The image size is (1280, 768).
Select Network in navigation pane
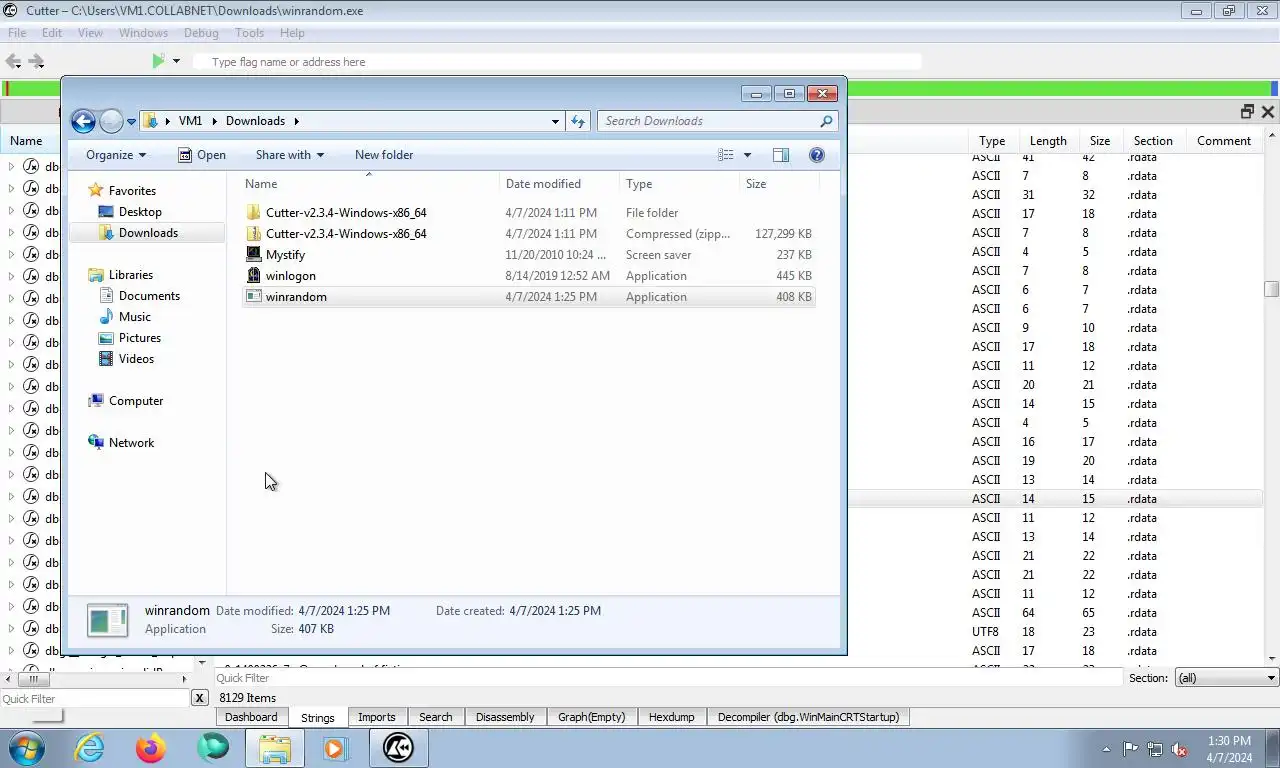131,443
